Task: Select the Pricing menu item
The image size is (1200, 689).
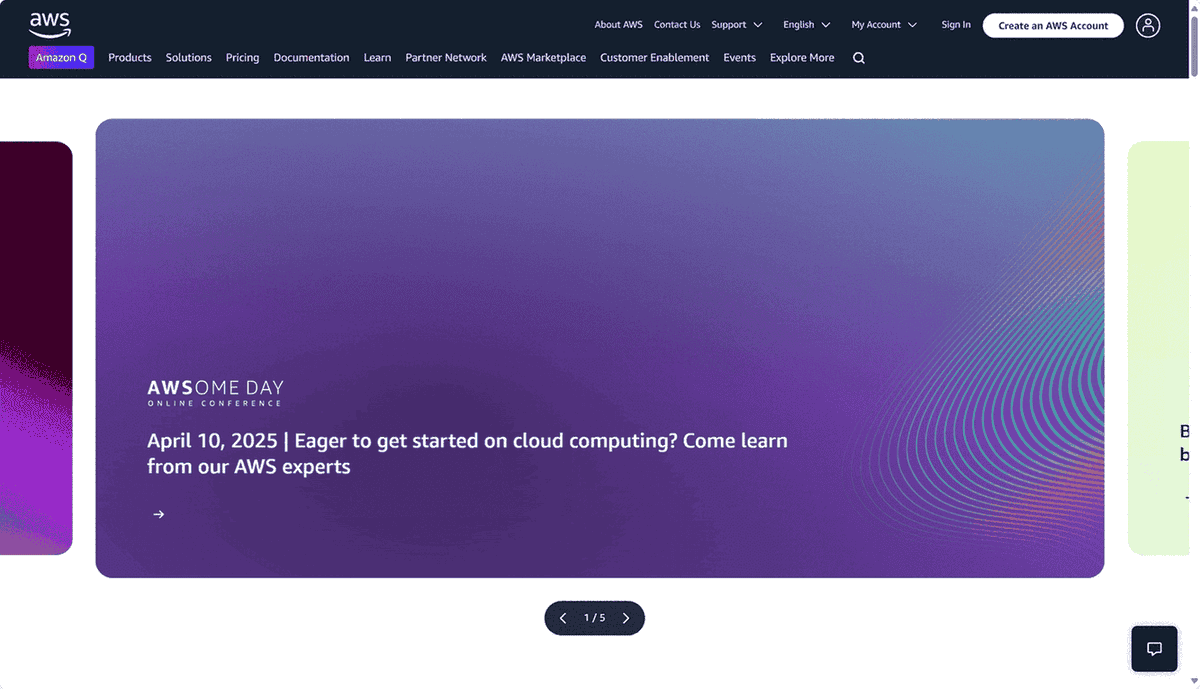Action: point(242,58)
